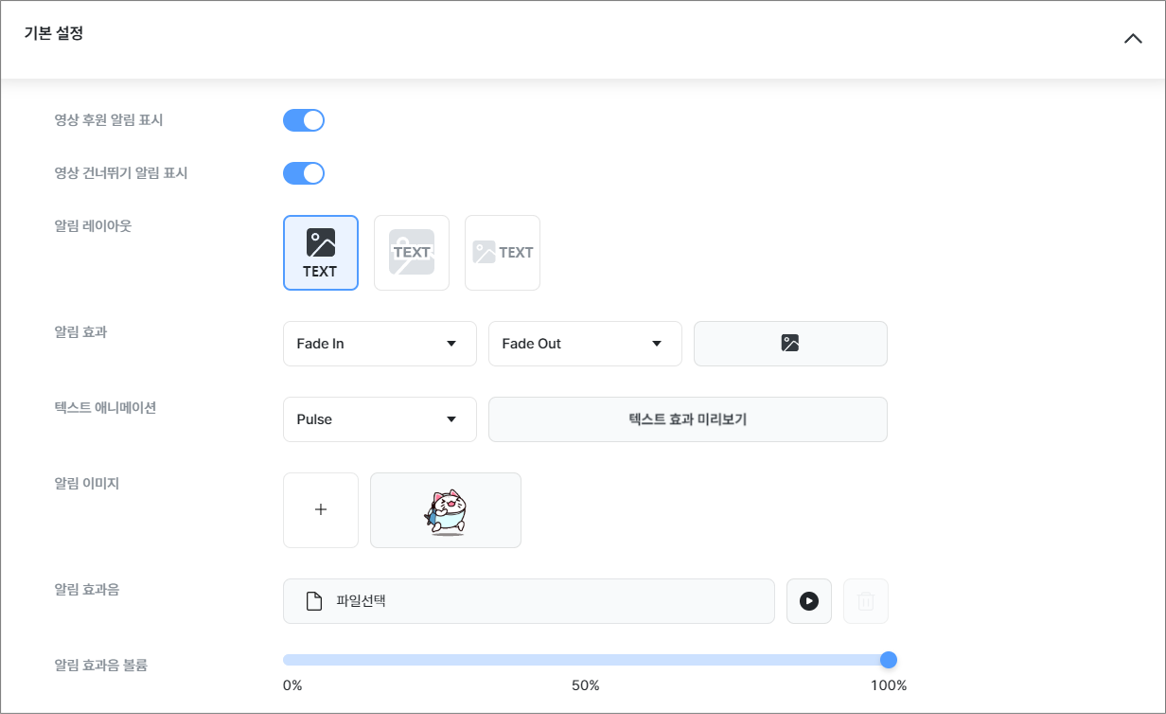
Task: Play the alert sound effect
Action: [809, 601]
